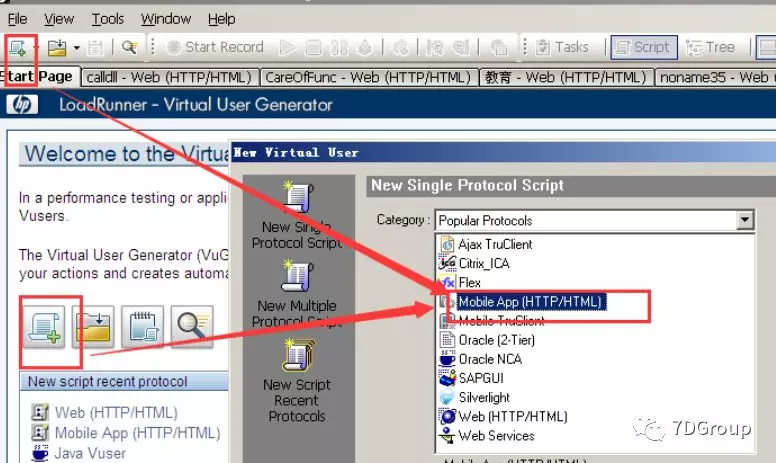Switch to CareOfFunc - Web (HTTP/HTML) tab
The image size is (776, 463).
pyautogui.click(x=369, y=77)
